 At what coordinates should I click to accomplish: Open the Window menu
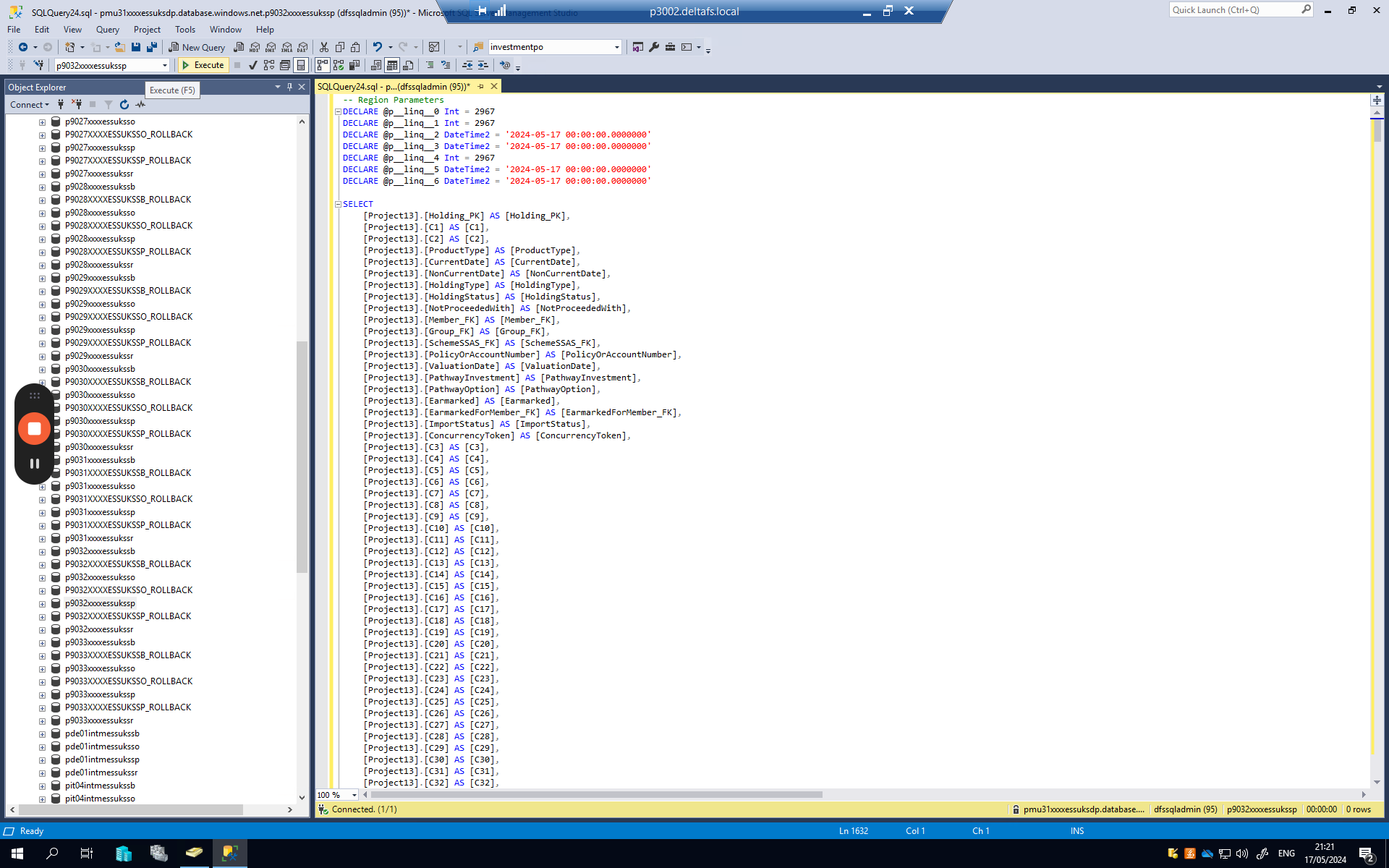click(x=226, y=30)
